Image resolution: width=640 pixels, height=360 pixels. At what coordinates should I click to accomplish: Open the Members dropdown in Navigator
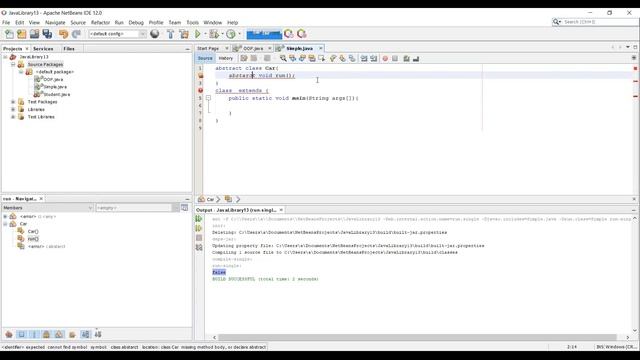[x=48, y=208]
